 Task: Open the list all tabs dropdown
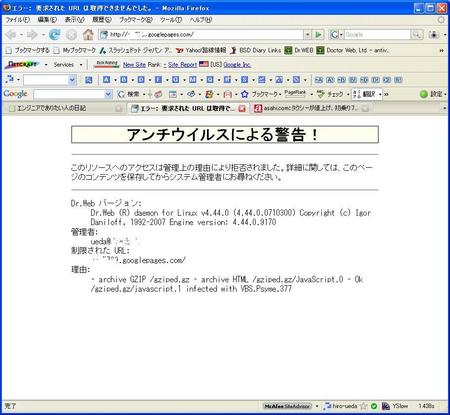[444, 108]
